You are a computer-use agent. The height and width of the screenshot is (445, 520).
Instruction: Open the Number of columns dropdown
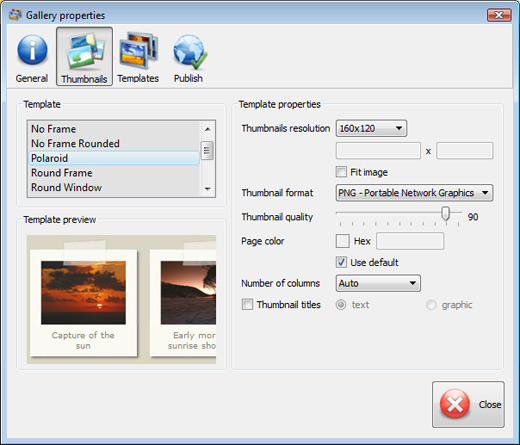378,283
